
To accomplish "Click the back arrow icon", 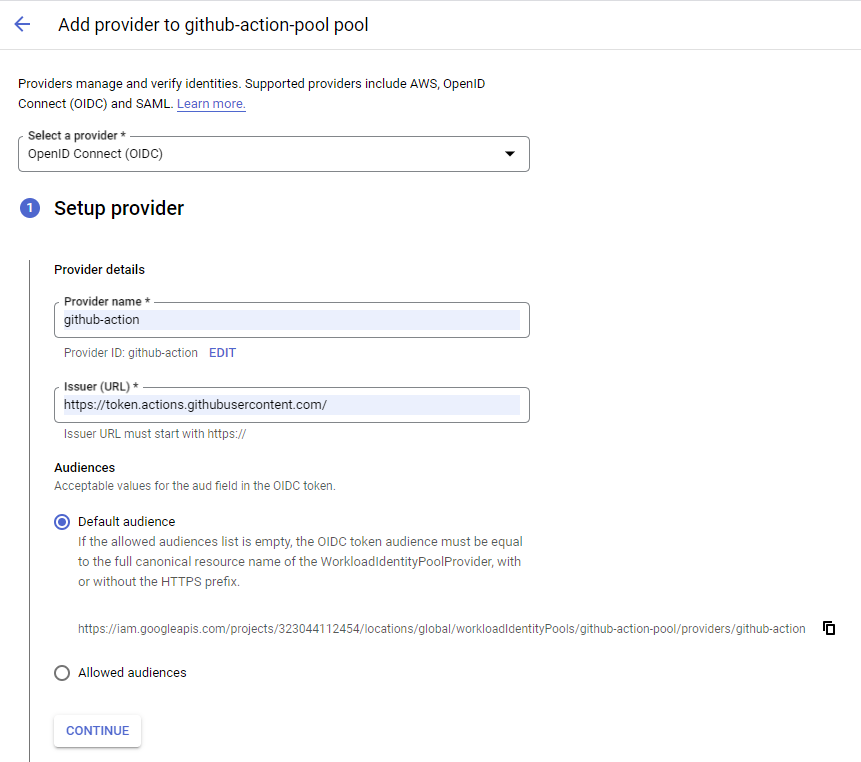I will 23,24.
